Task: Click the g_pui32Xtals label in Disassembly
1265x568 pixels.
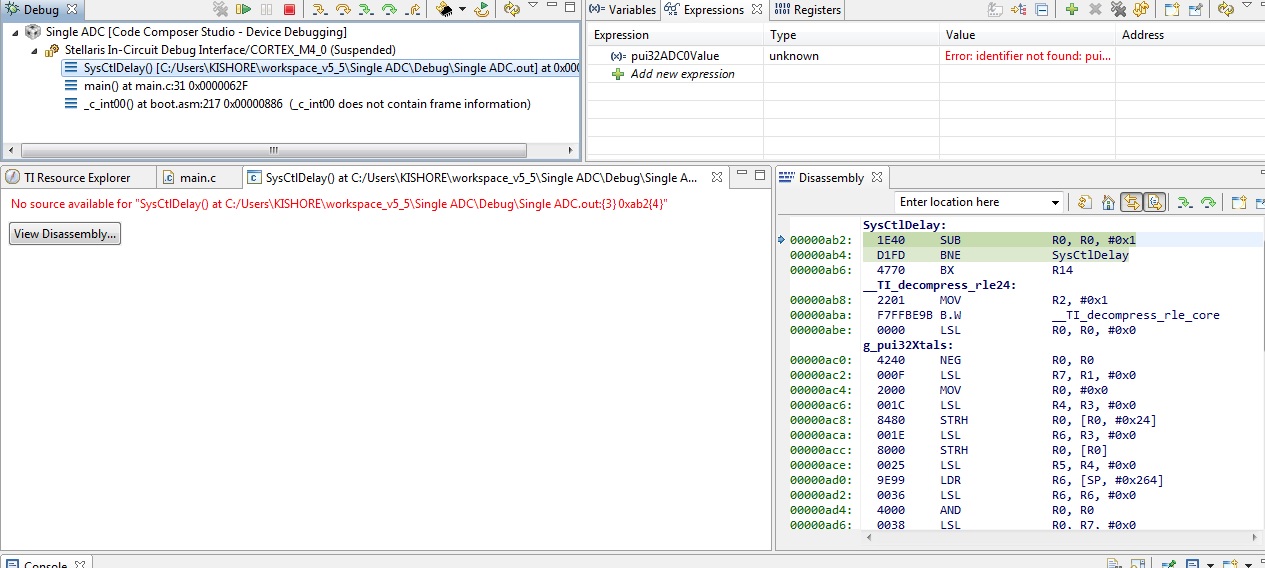Action: 908,345
